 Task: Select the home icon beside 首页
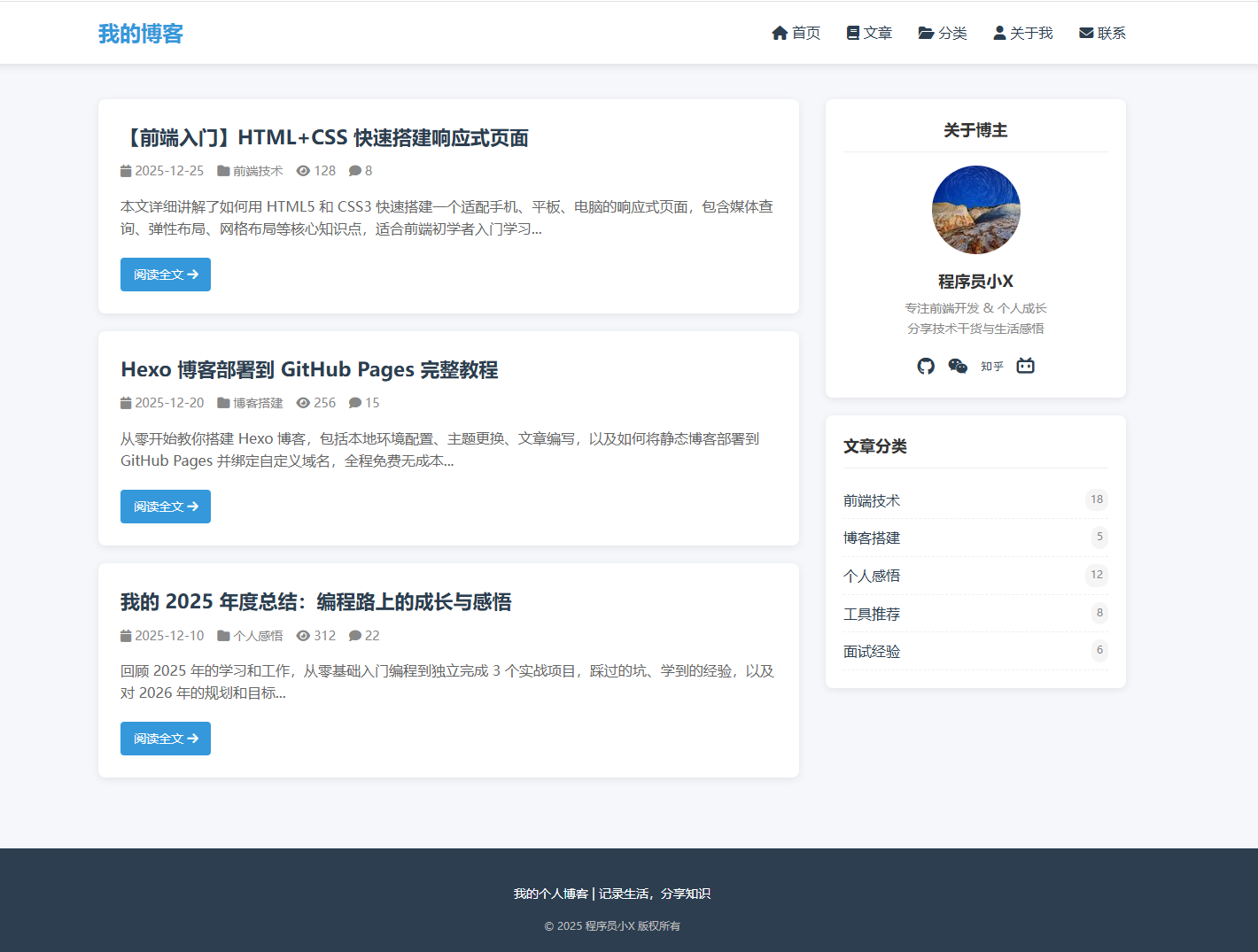click(x=779, y=32)
